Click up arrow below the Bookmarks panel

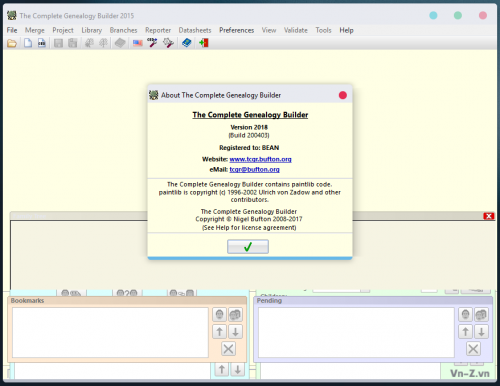(222, 370)
